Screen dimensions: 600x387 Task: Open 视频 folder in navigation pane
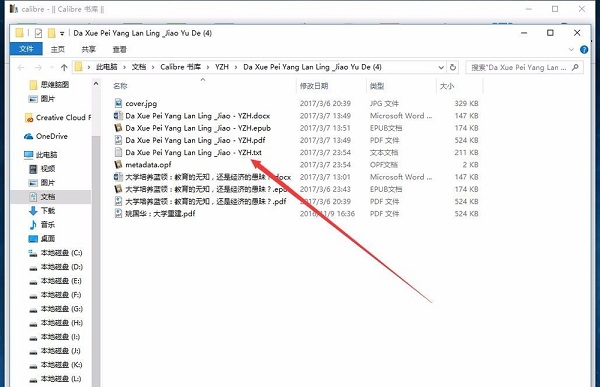pyautogui.click(x=42, y=169)
